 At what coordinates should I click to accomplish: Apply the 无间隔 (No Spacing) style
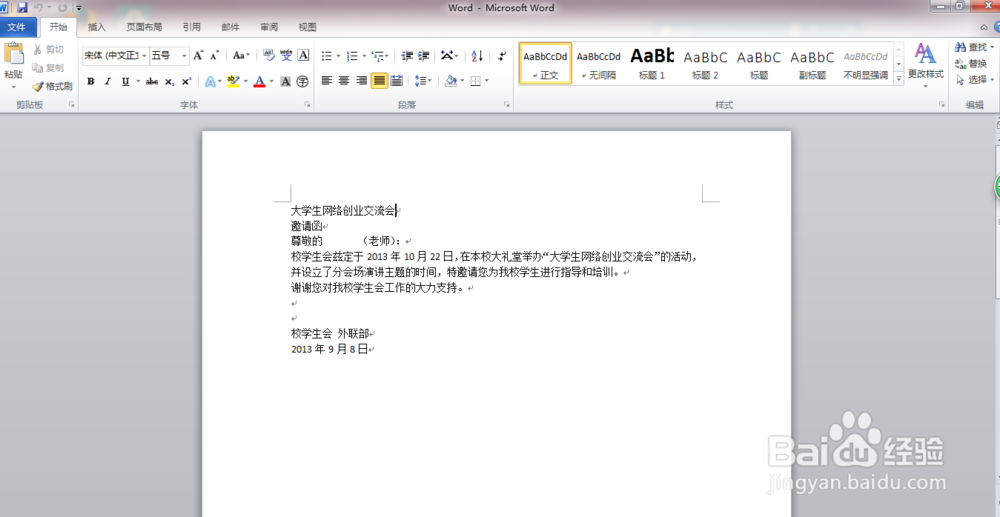tap(599, 63)
